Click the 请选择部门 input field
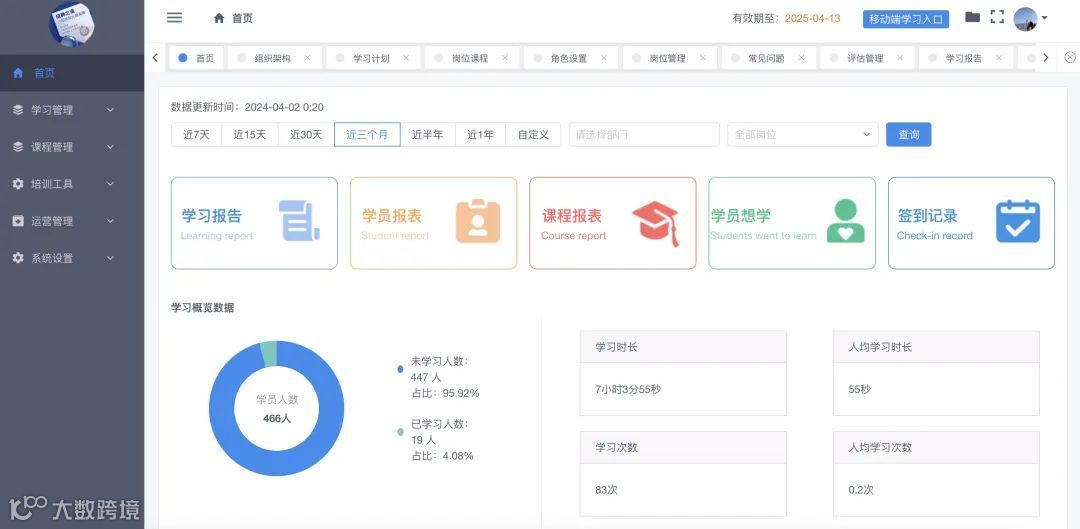Image resolution: width=1080 pixels, height=529 pixels. [644, 135]
